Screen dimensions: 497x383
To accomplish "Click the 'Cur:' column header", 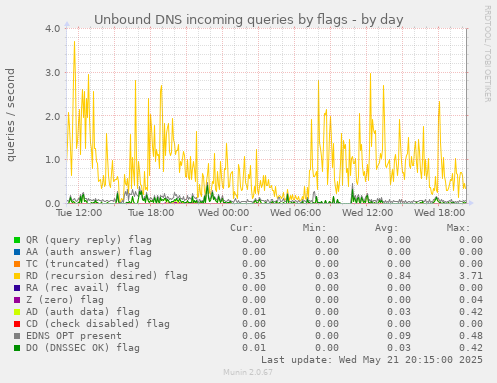I will pyautogui.click(x=242, y=228).
